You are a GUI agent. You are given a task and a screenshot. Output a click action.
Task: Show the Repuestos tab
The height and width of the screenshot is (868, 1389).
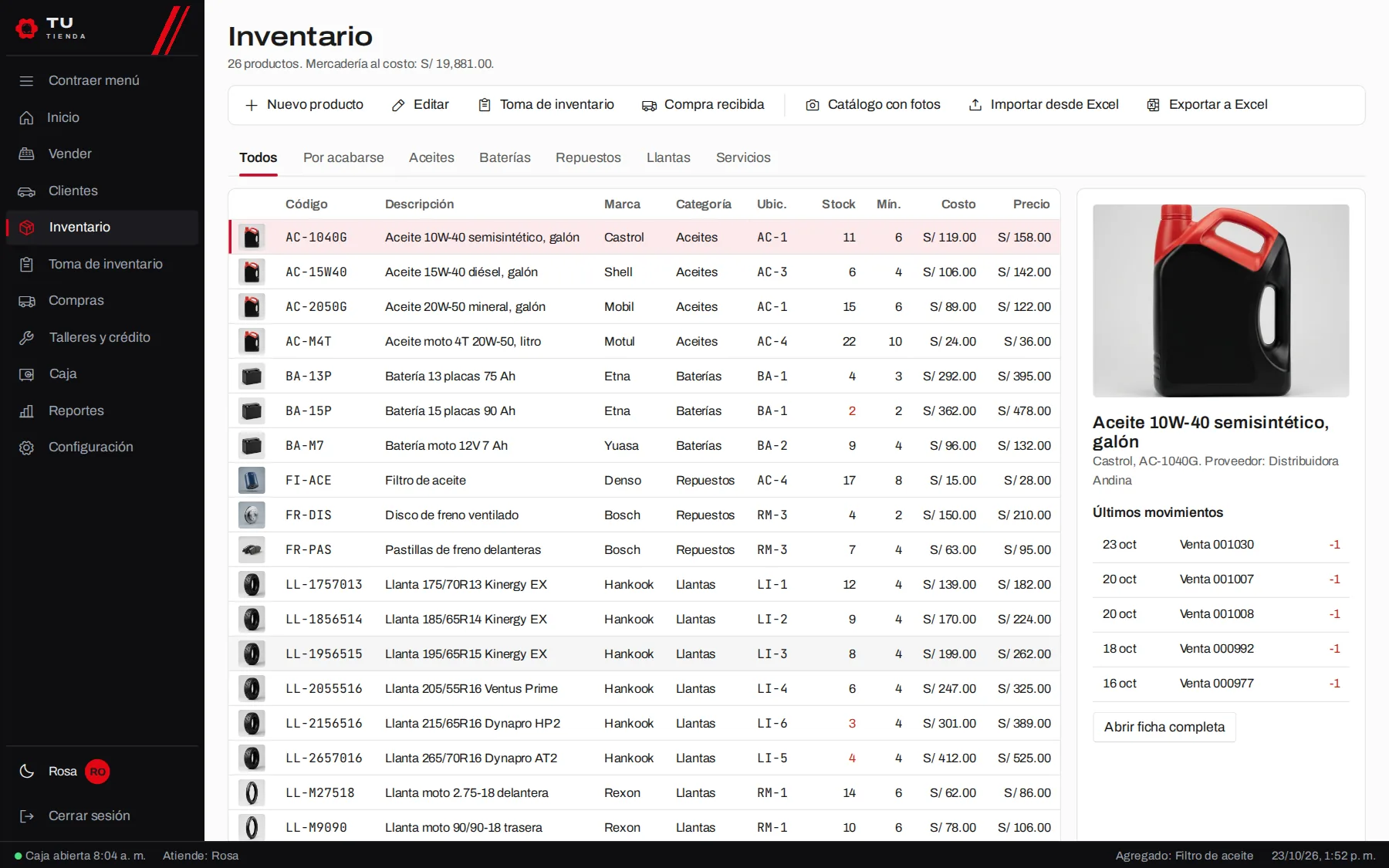pyautogui.click(x=588, y=157)
